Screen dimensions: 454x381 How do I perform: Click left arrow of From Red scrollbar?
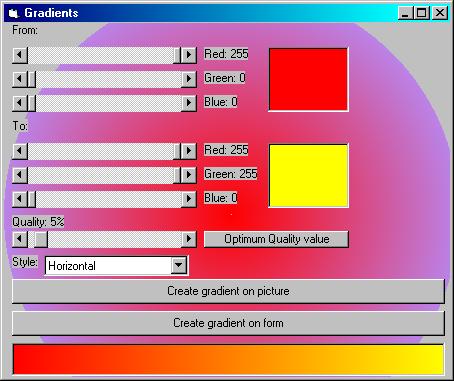point(20,55)
